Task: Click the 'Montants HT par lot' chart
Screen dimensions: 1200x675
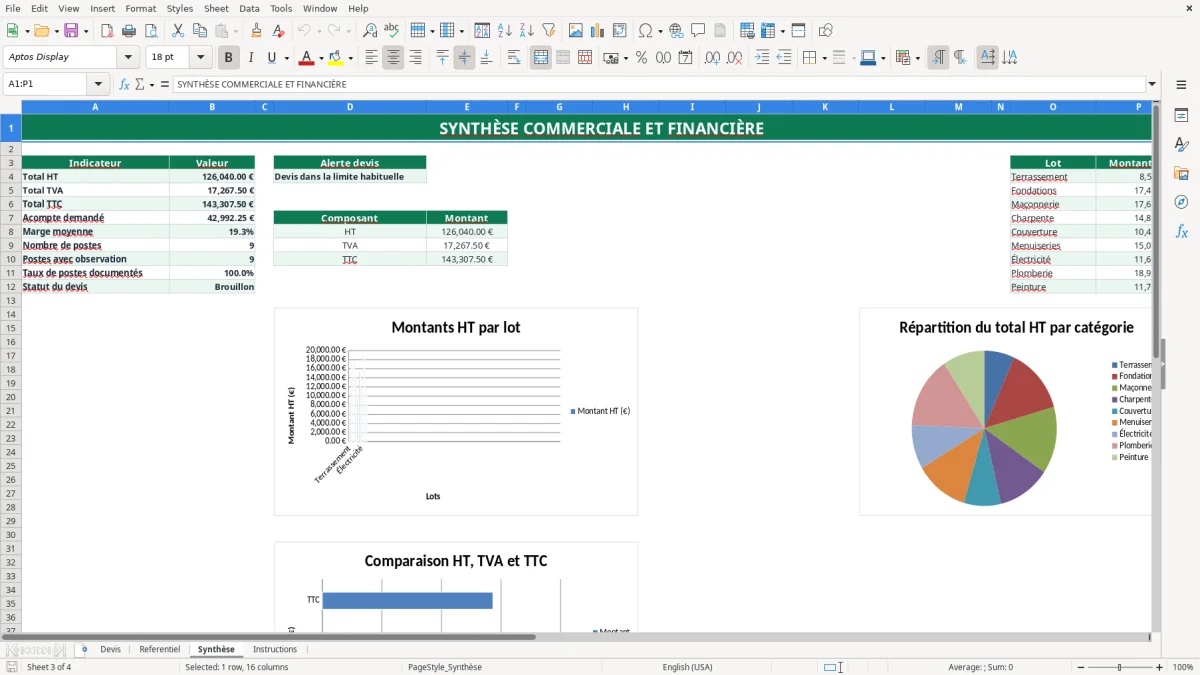Action: tap(456, 412)
